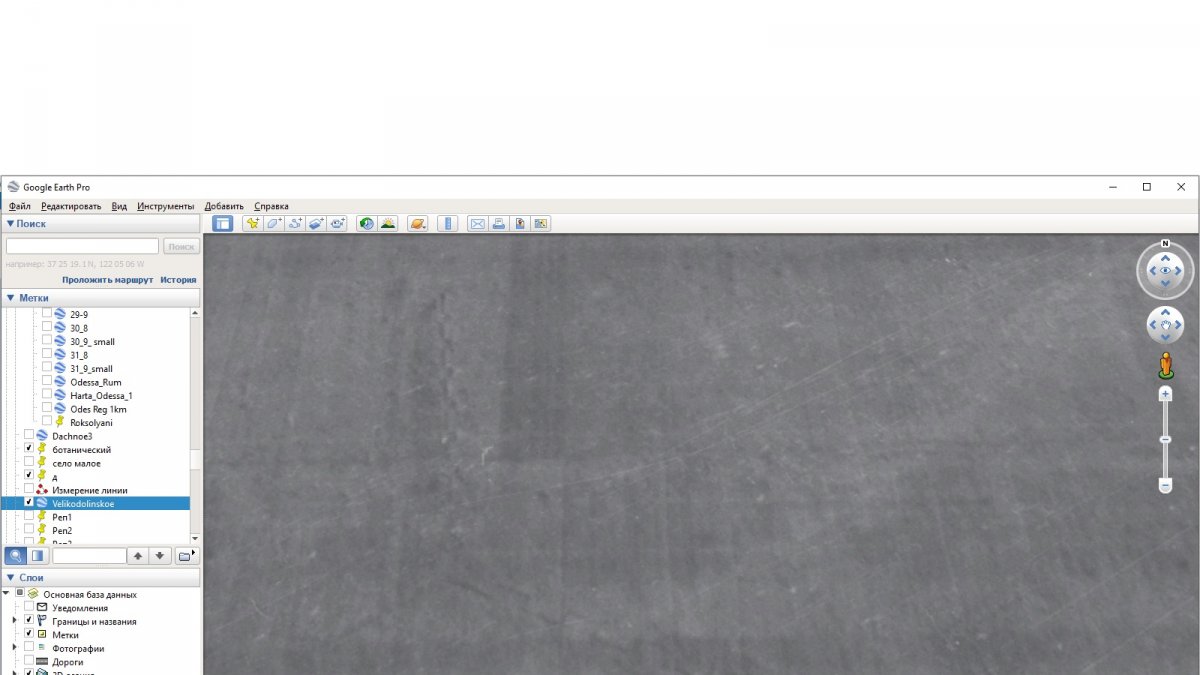Screen dimensions: 1200x675
Task: Click the places search magnifier button
Action: 15,555
